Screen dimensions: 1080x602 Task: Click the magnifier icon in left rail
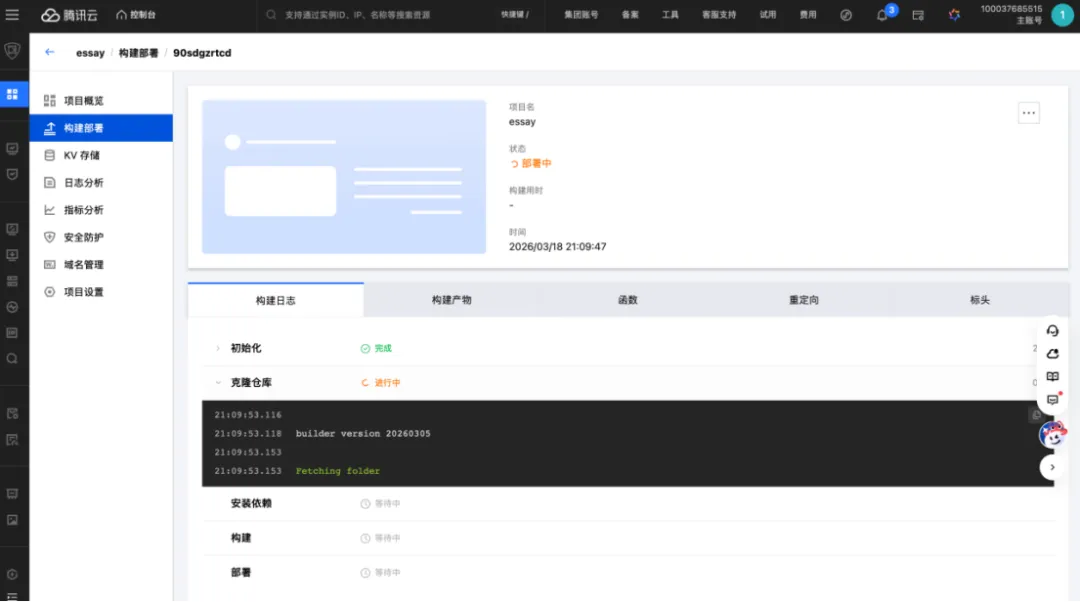(12, 359)
